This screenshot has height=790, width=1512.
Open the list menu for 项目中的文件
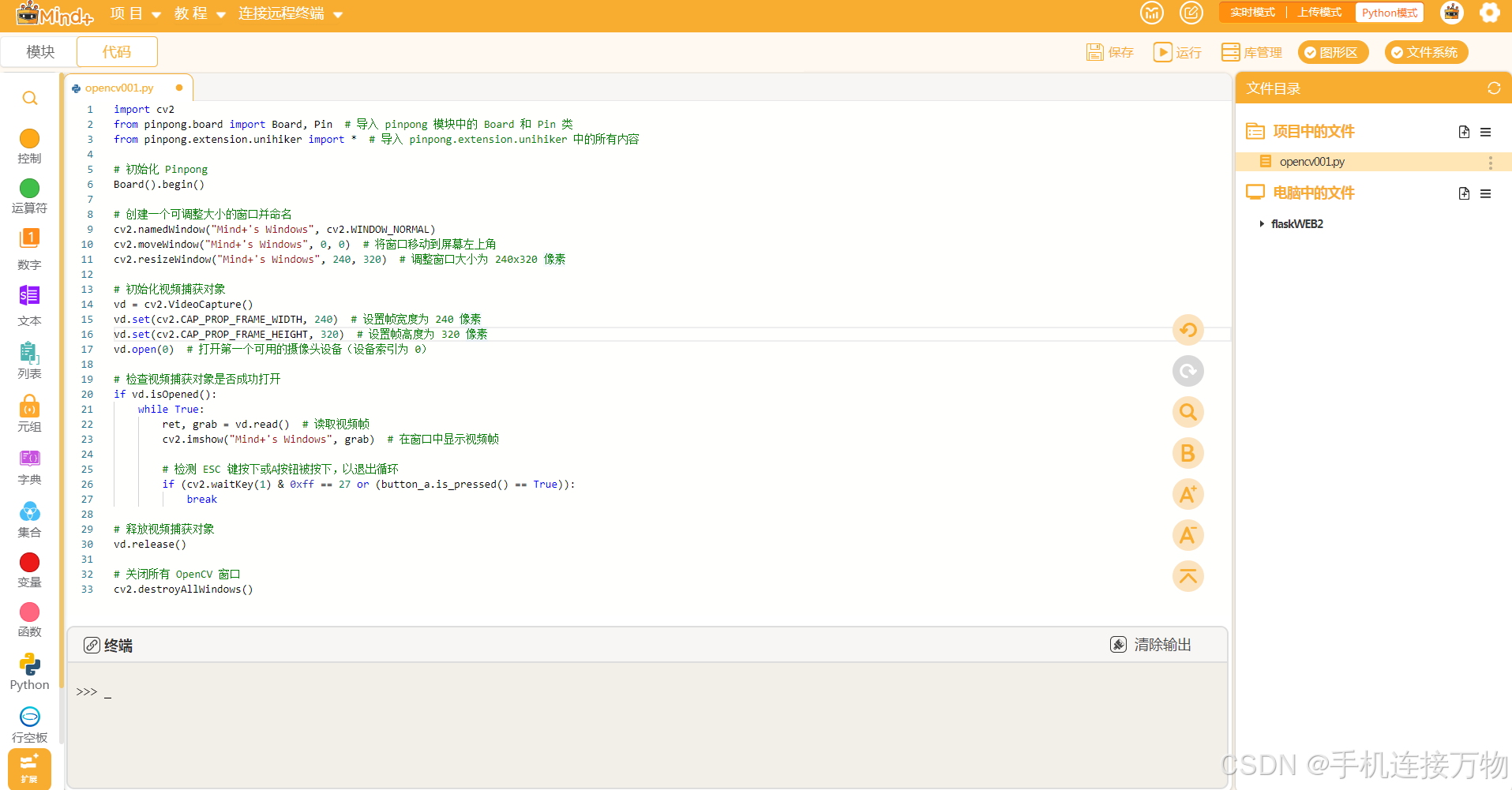point(1485,132)
